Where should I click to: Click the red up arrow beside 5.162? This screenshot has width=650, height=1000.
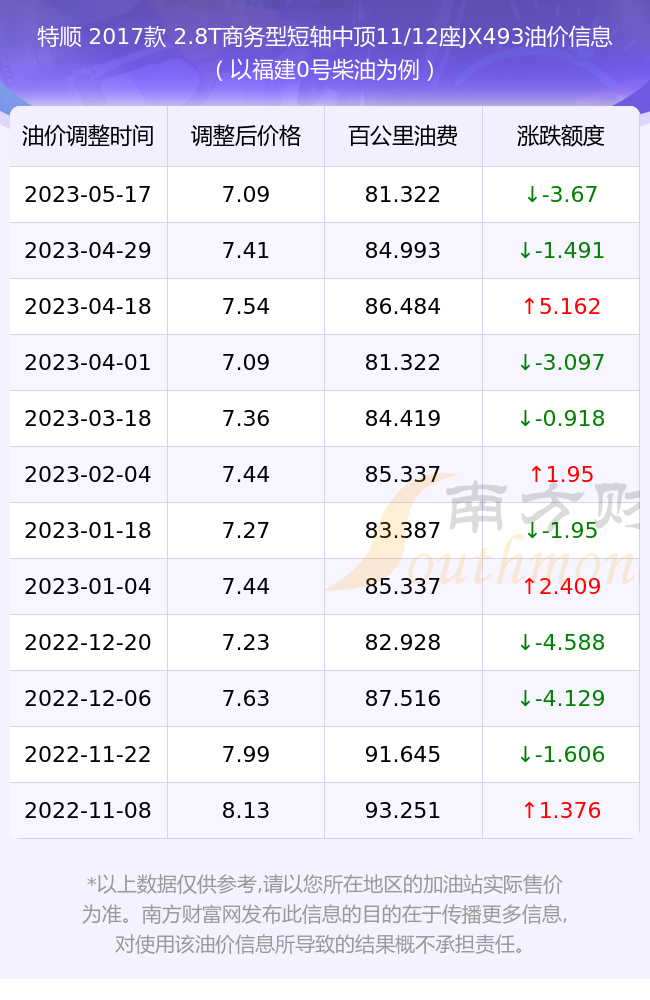tap(529, 307)
